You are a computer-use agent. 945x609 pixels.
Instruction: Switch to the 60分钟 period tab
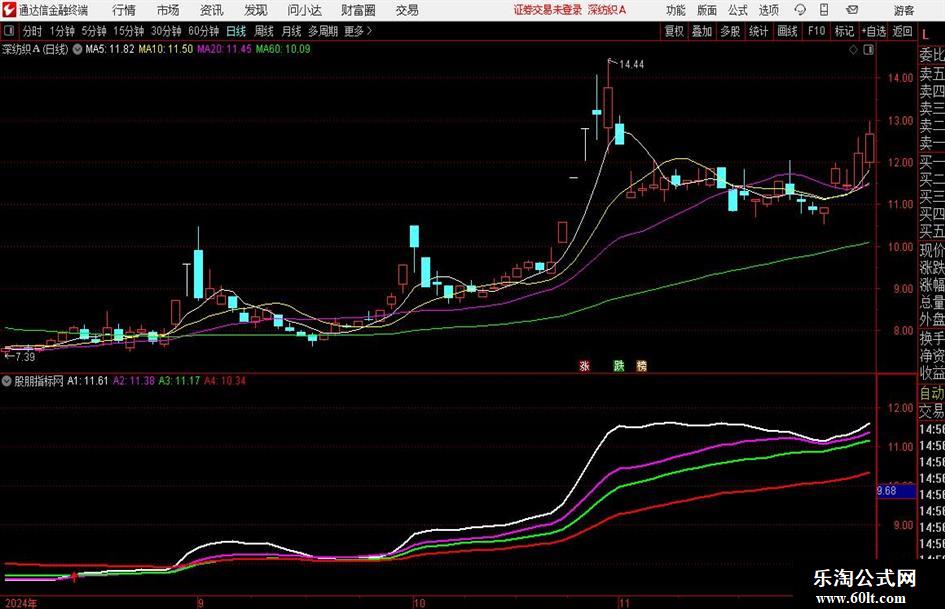pyautogui.click(x=204, y=31)
